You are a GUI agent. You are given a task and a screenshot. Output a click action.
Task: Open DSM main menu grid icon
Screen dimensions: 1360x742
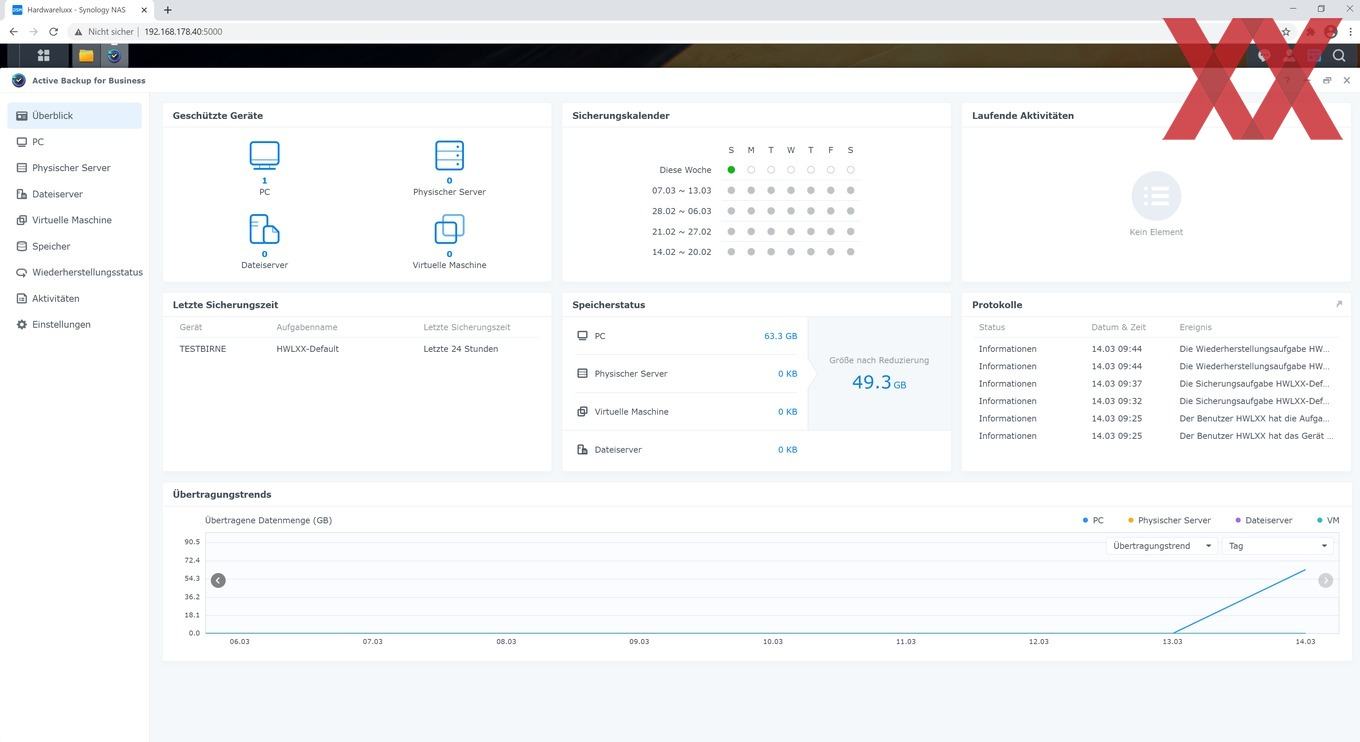[43, 56]
